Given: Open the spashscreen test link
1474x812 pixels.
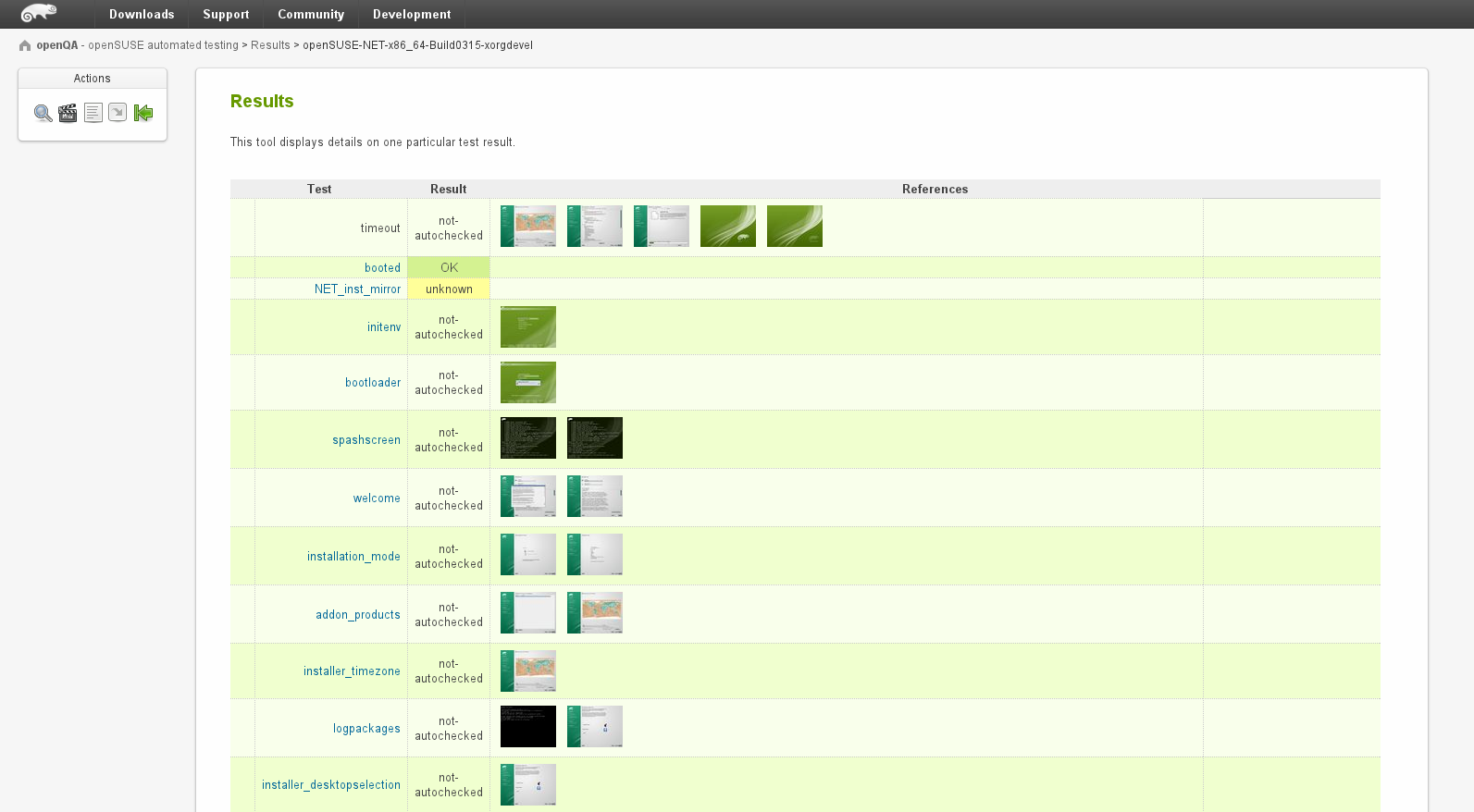Looking at the screenshot, I should (x=366, y=440).
